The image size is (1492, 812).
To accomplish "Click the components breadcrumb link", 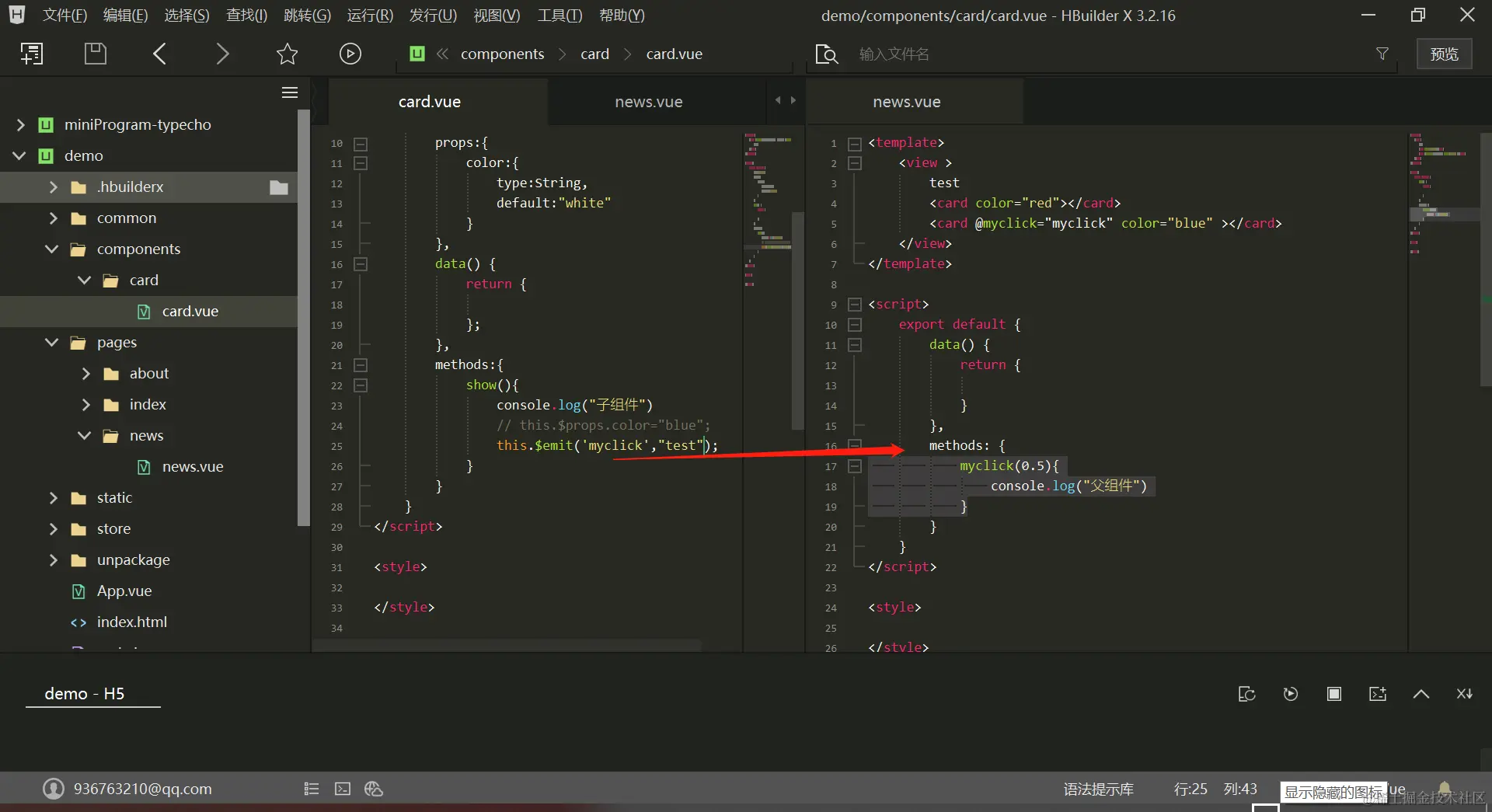I will pyautogui.click(x=503, y=54).
